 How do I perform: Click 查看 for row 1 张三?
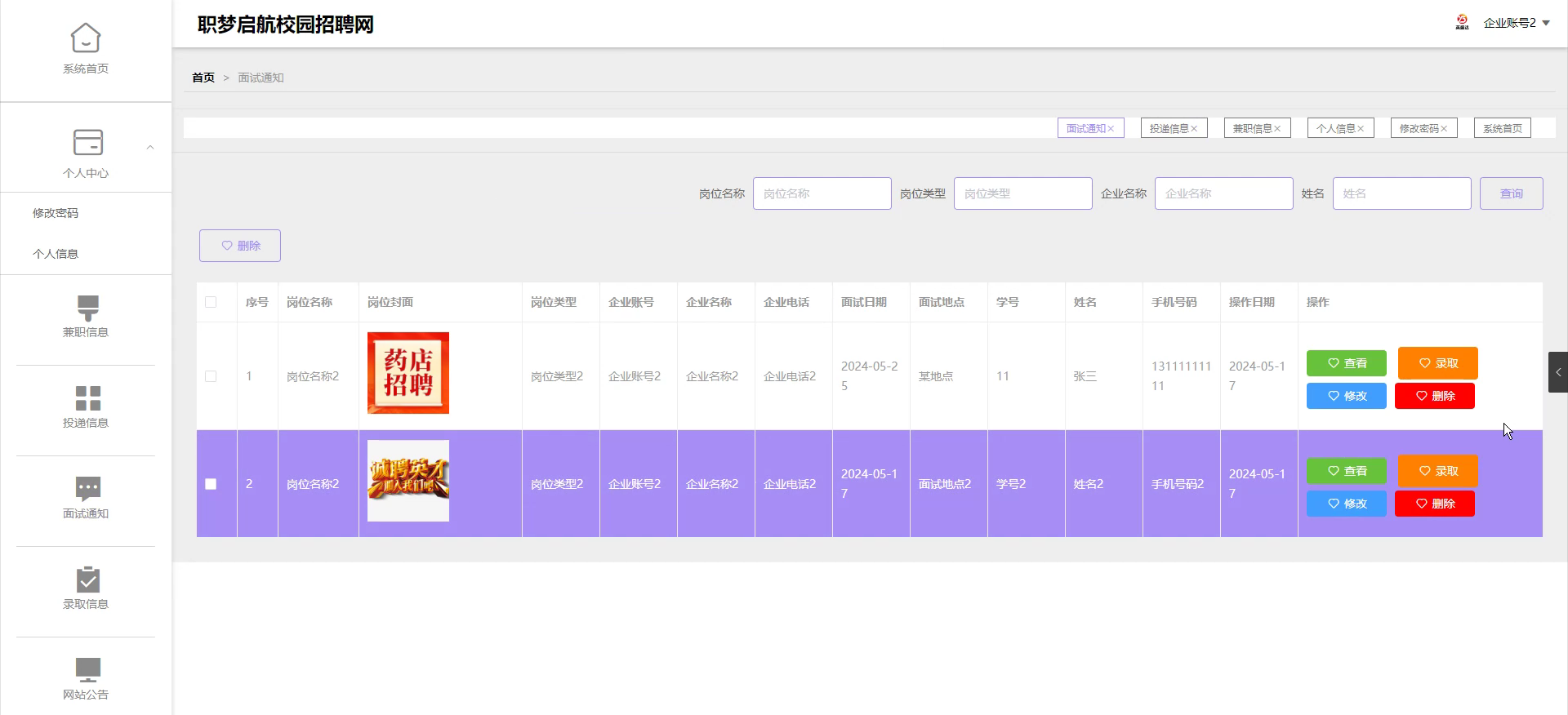[x=1347, y=363]
